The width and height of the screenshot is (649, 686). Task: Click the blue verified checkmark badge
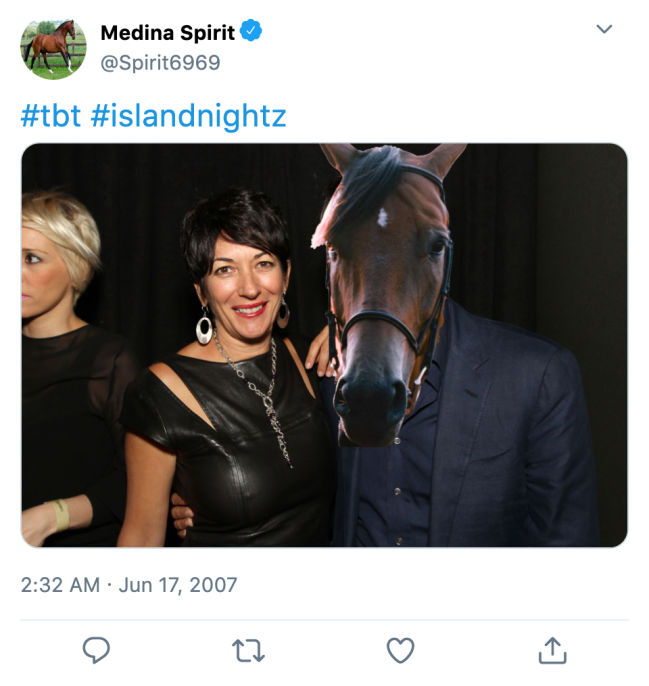(x=251, y=32)
